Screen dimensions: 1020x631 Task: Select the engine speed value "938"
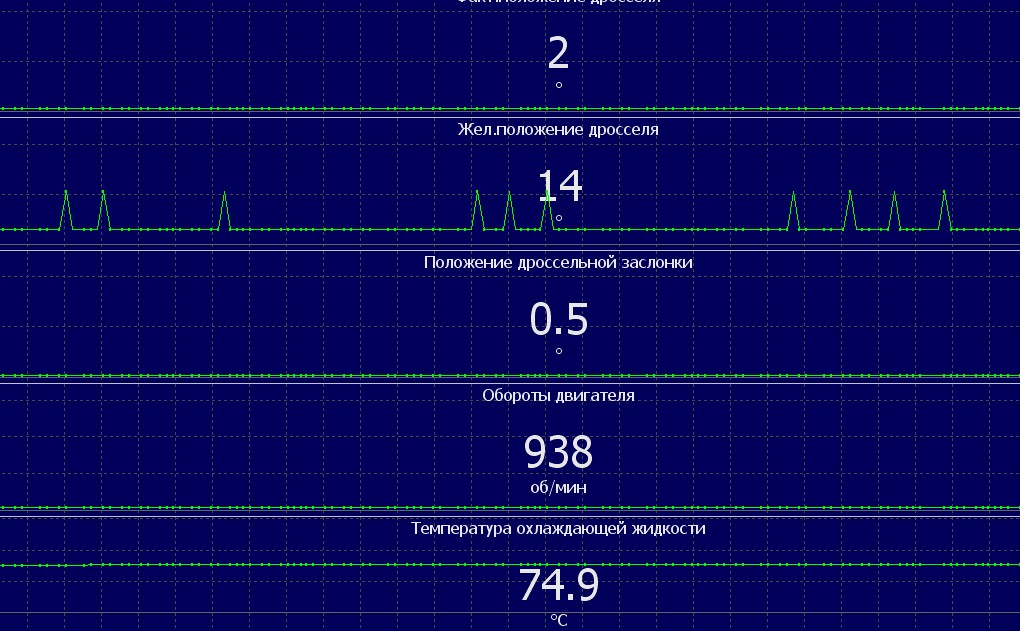coord(558,452)
